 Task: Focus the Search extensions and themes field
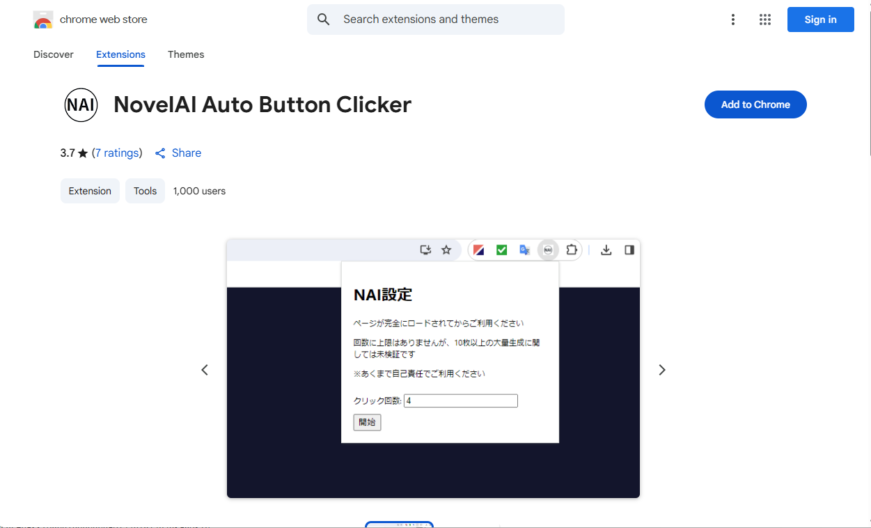(x=436, y=19)
